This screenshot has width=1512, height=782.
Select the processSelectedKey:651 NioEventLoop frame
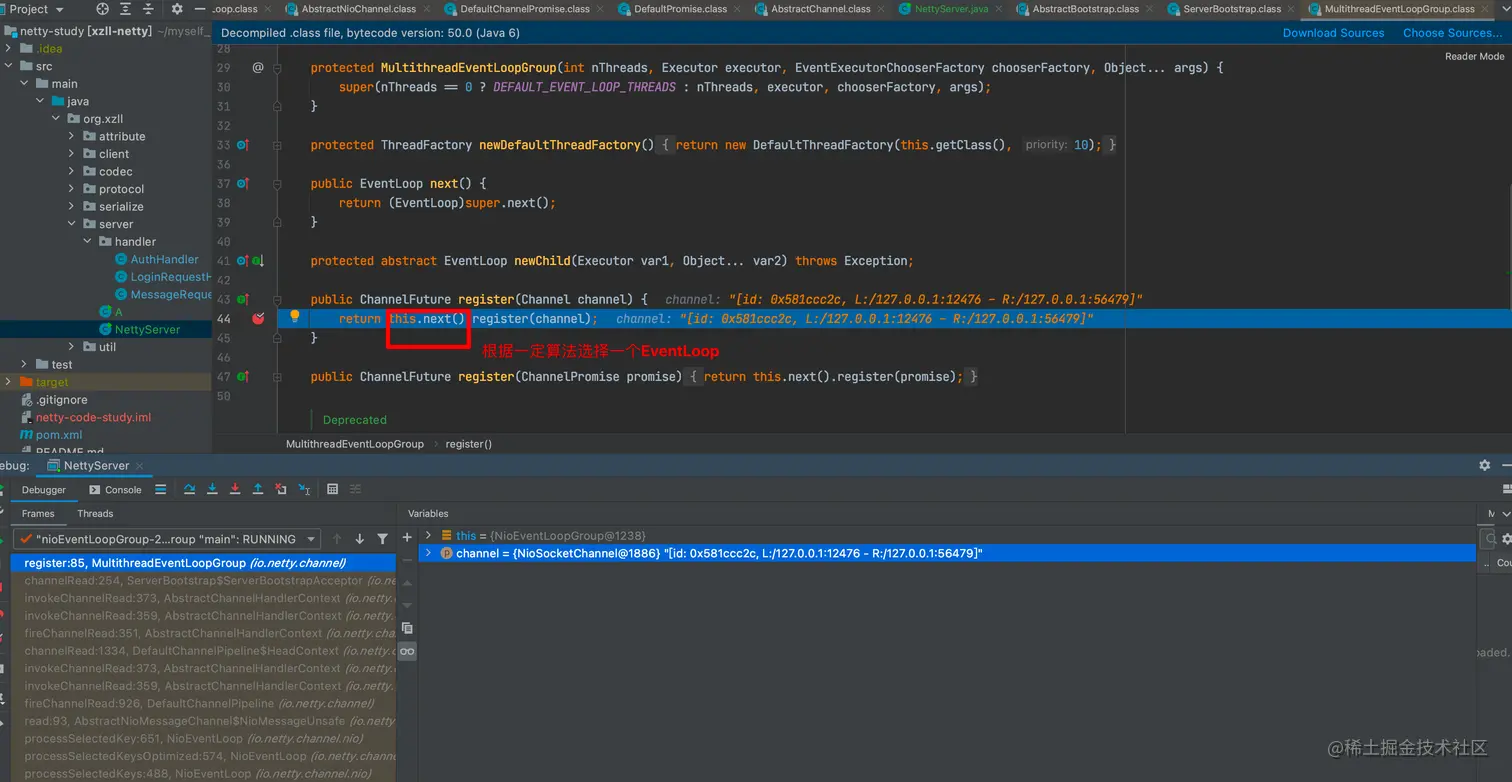(204, 739)
